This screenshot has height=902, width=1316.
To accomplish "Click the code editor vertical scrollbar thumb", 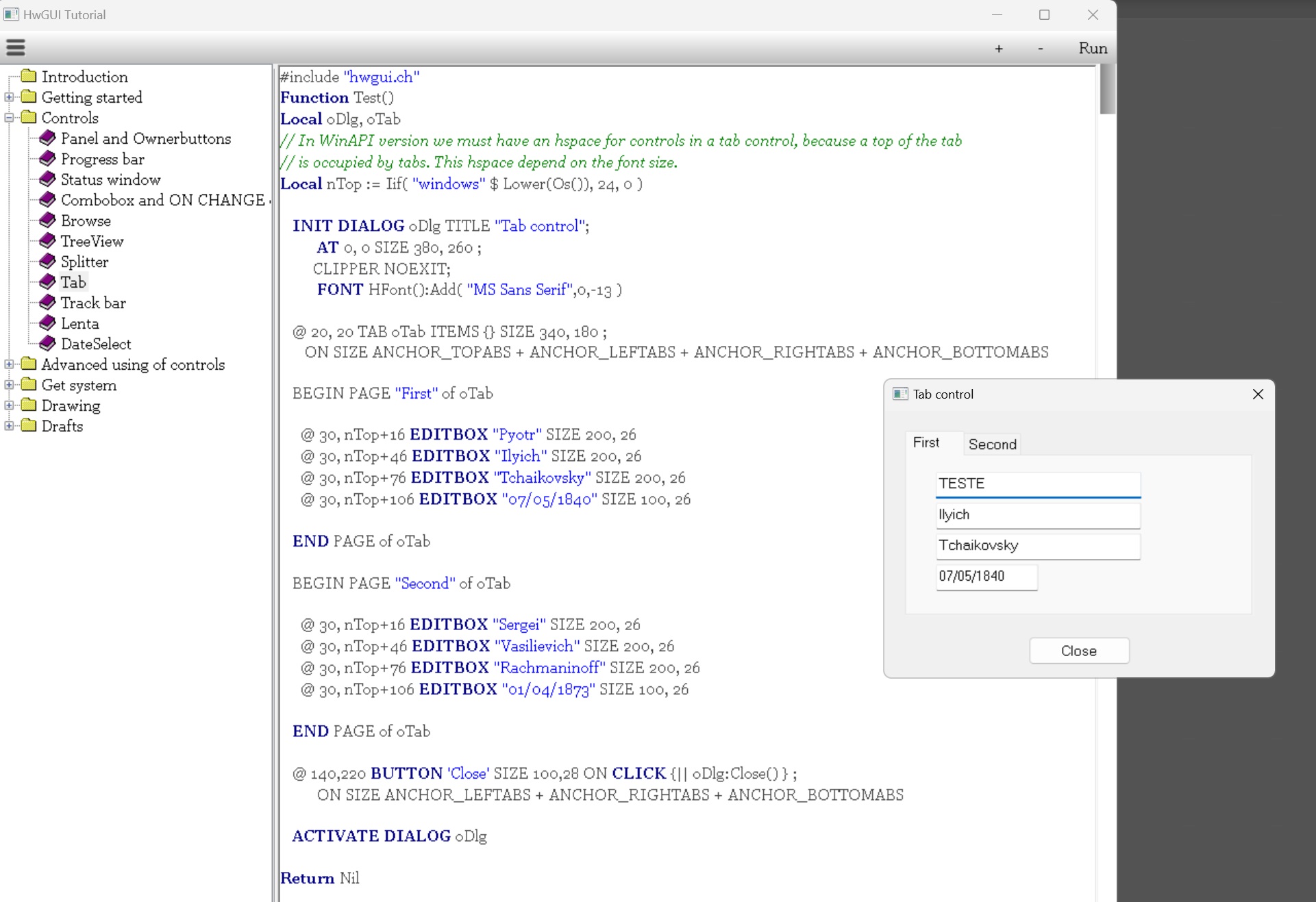I will pos(1107,89).
